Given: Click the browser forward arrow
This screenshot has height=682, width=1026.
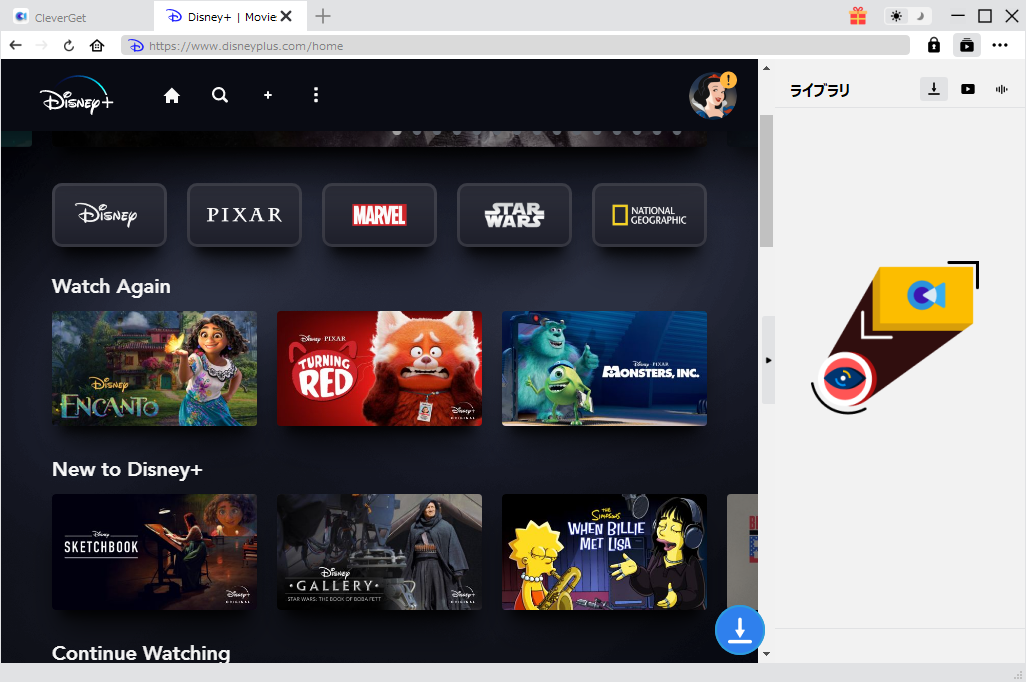Looking at the screenshot, I should tap(42, 45).
